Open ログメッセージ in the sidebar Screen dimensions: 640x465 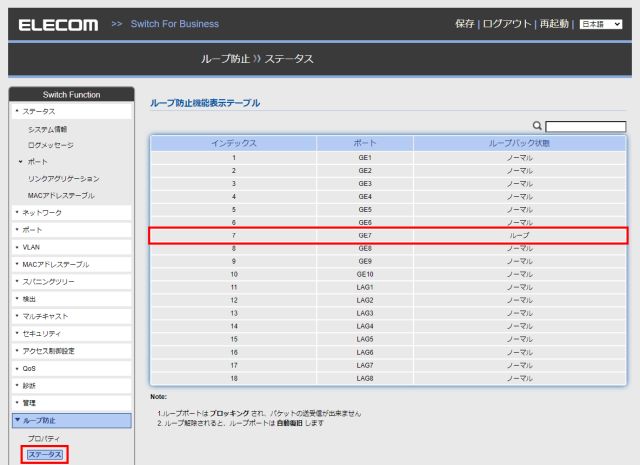(50, 145)
